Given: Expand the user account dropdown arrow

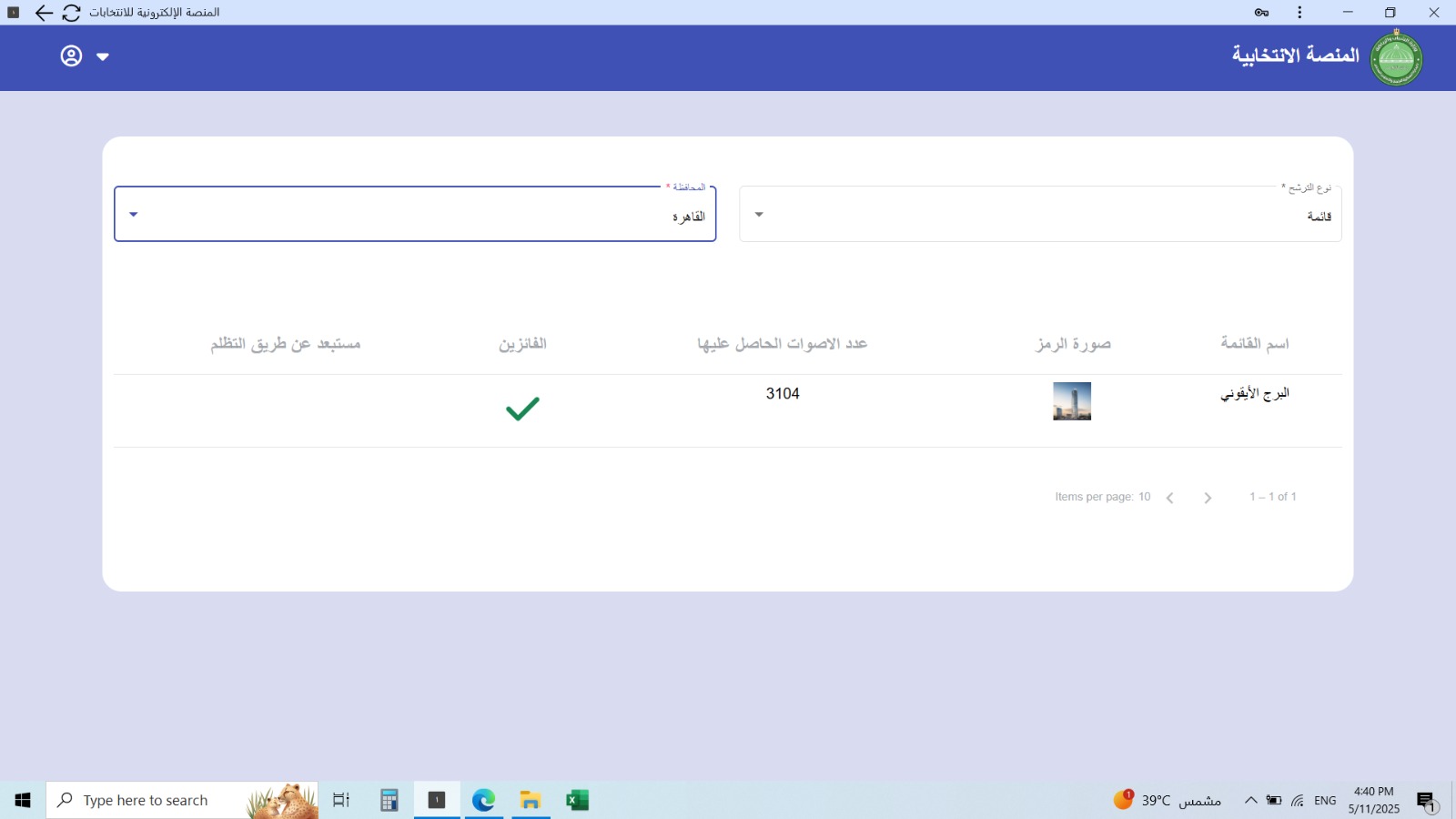Looking at the screenshot, I should click(103, 56).
